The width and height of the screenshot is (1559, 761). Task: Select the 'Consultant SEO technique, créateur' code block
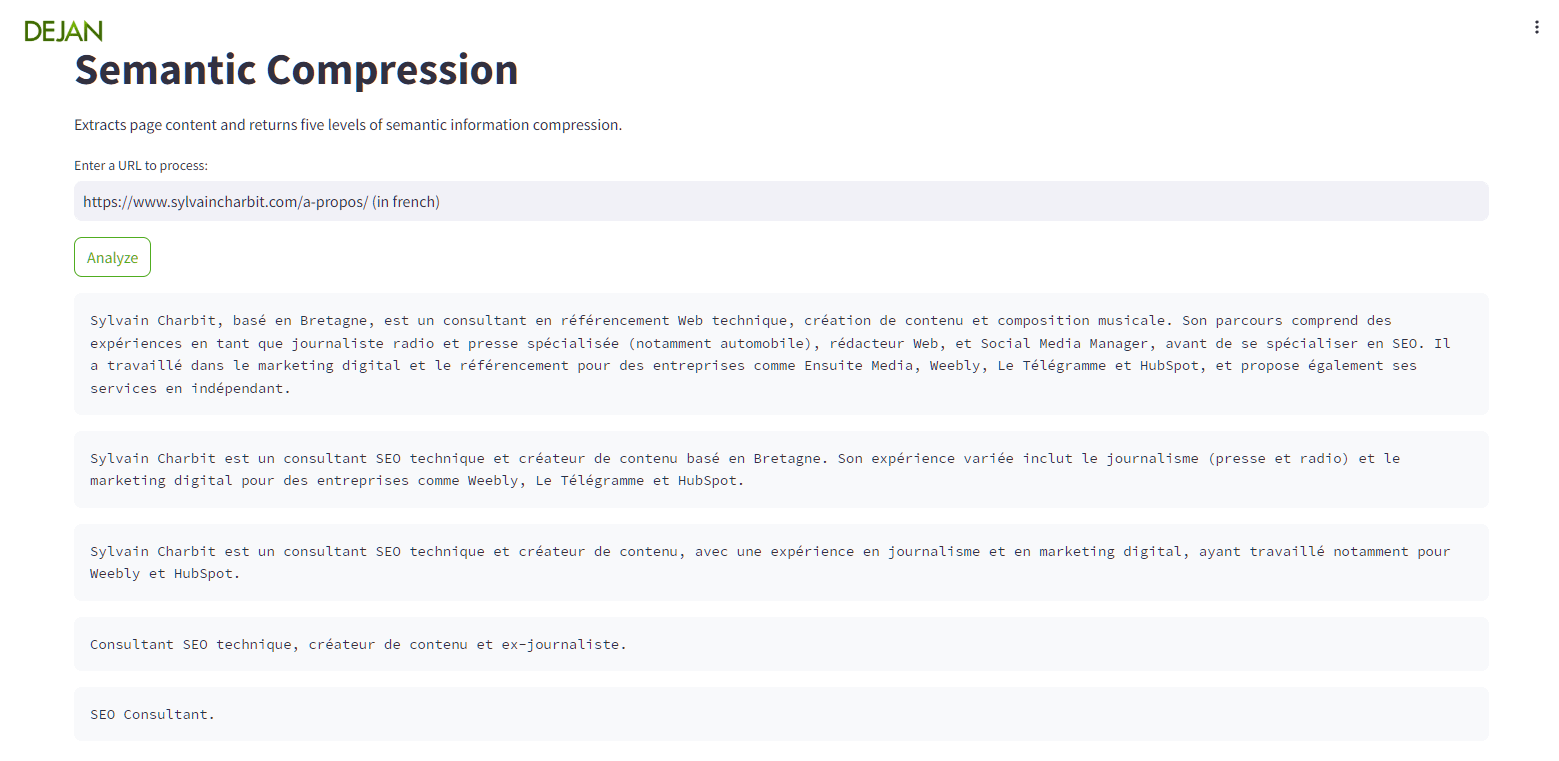[781, 644]
